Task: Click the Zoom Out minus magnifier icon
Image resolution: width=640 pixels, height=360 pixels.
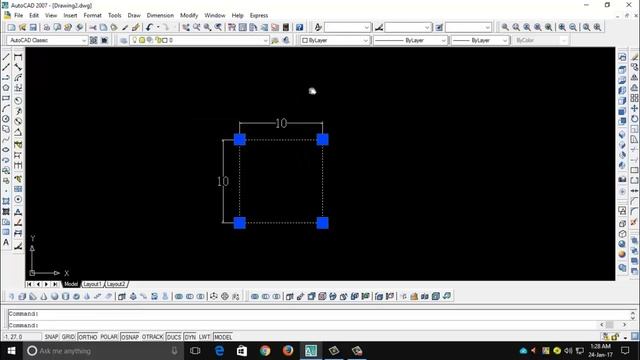Action: click(x=573, y=27)
